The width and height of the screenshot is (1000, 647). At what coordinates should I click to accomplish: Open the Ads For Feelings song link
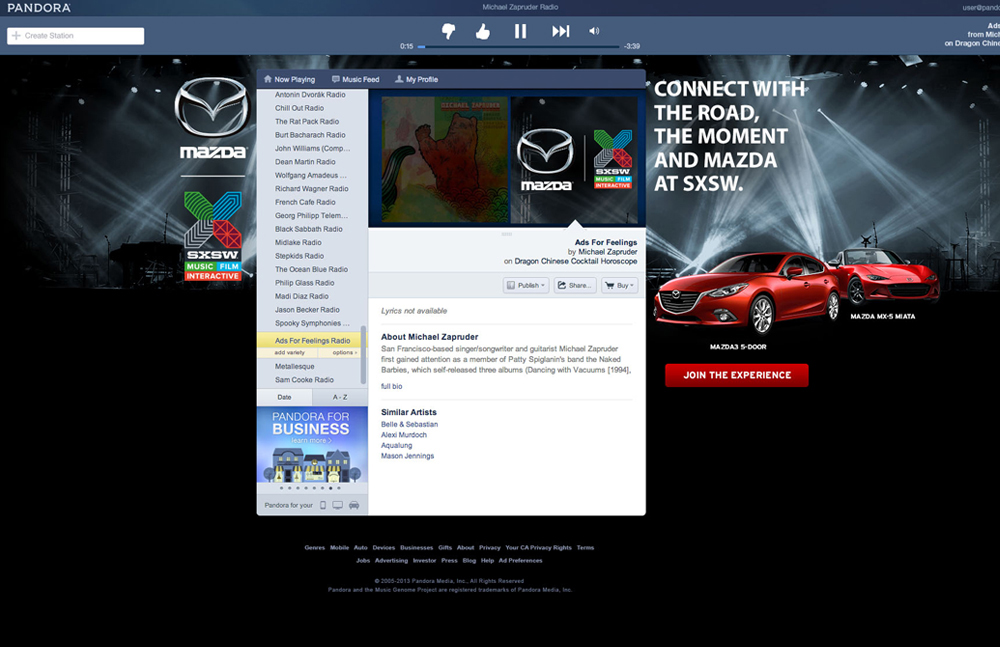606,242
